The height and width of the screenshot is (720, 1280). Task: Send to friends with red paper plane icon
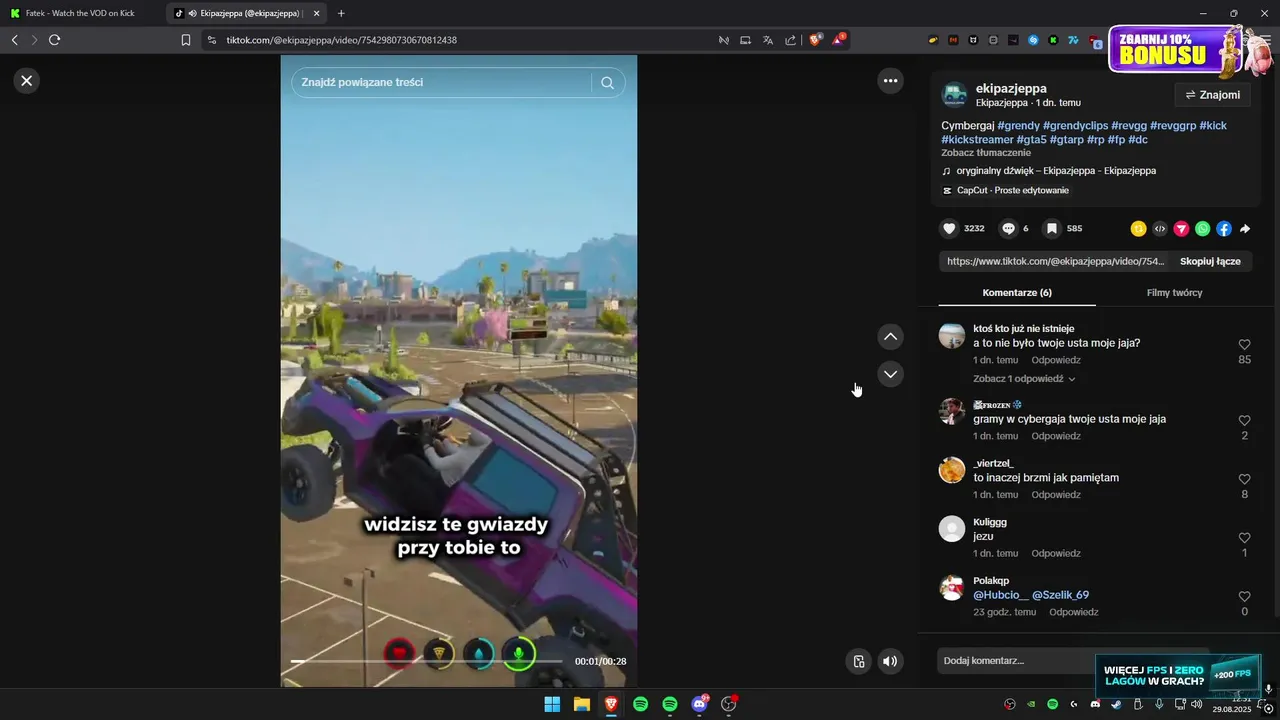[x=1181, y=229]
